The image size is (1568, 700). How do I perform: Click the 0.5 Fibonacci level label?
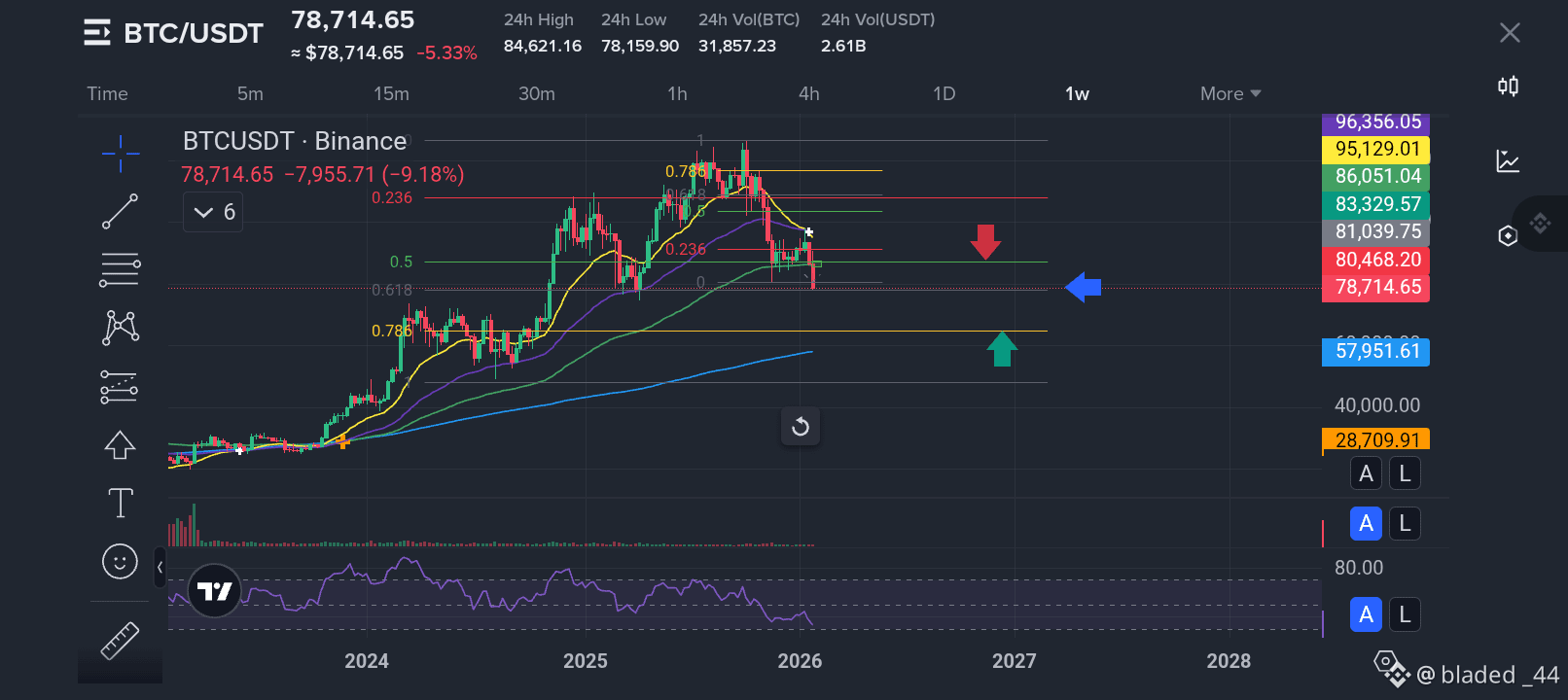click(401, 262)
